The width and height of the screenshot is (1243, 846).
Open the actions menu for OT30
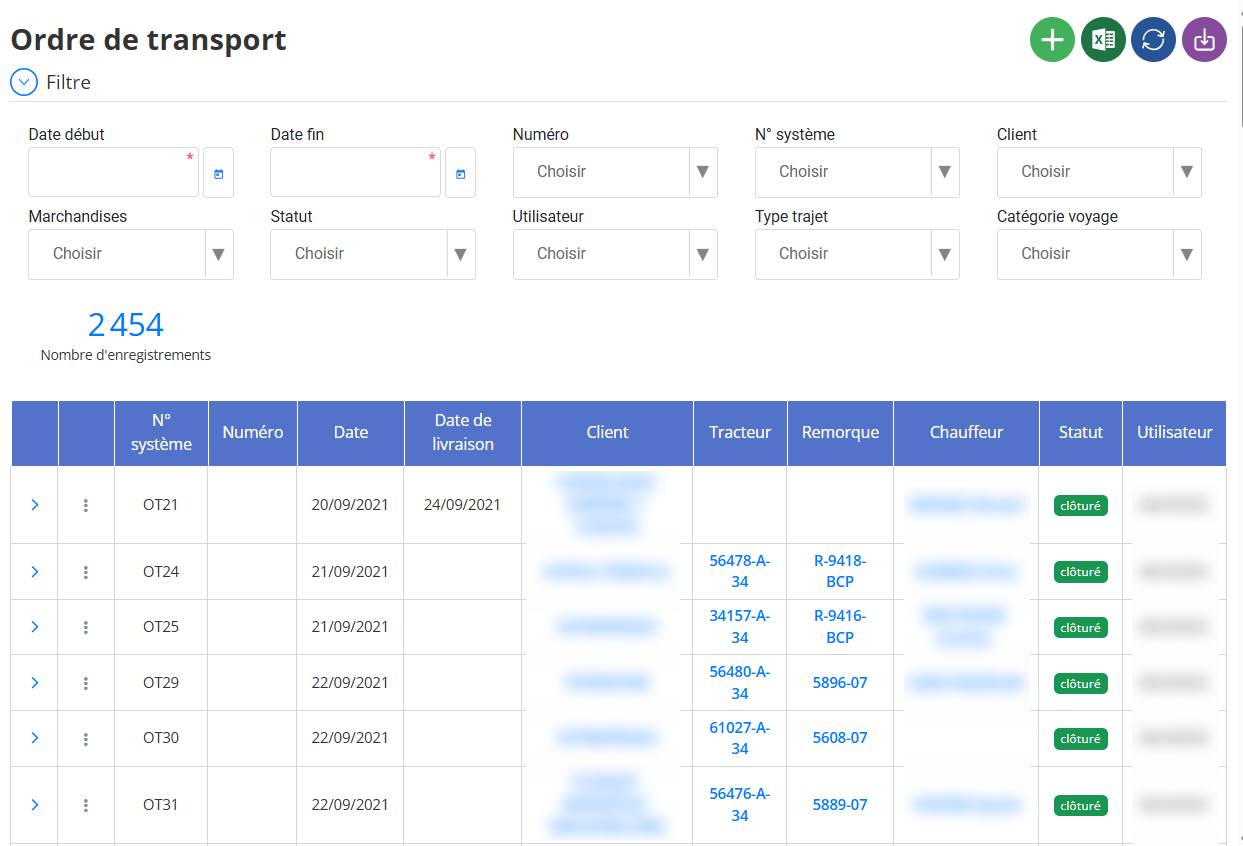coord(86,738)
